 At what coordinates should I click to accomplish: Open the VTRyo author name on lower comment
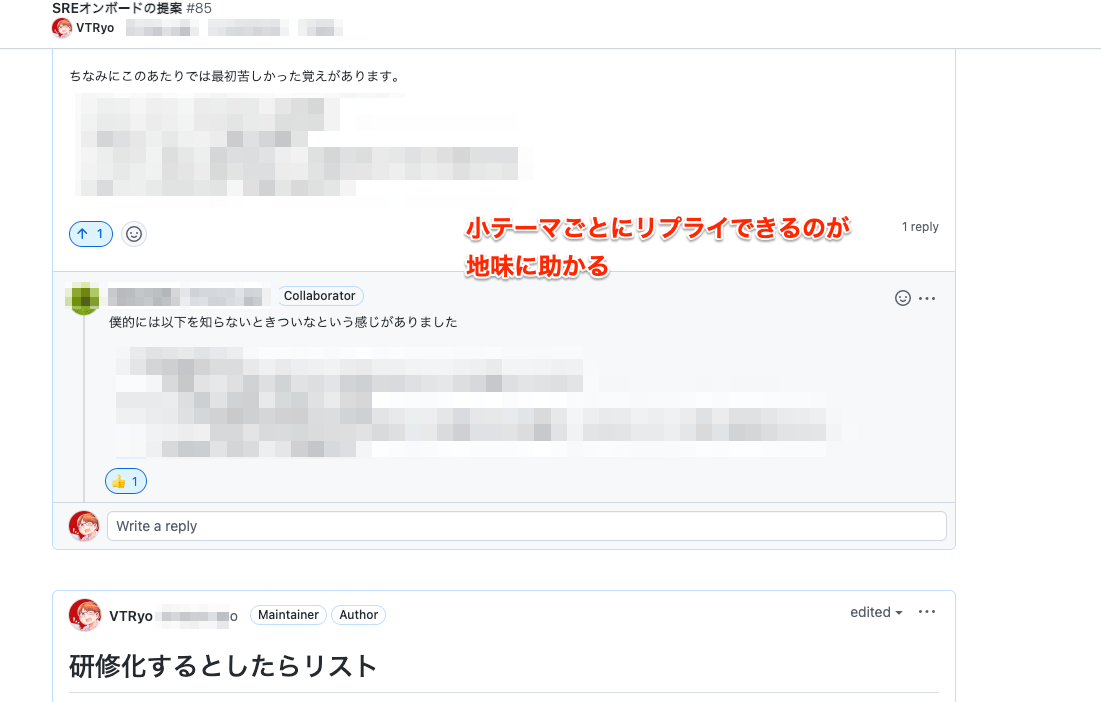coord(131,616)
